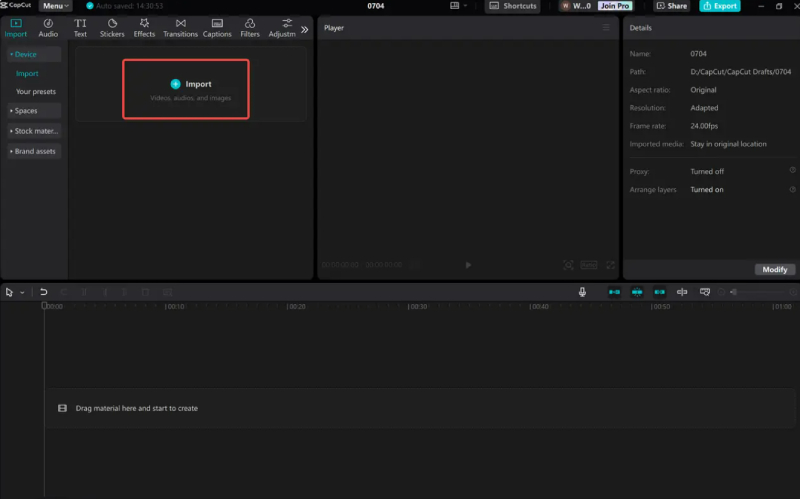Click the microphone record voiceover icon
The width and height of the screenshot is (800, 499).
tap(582, 292)
